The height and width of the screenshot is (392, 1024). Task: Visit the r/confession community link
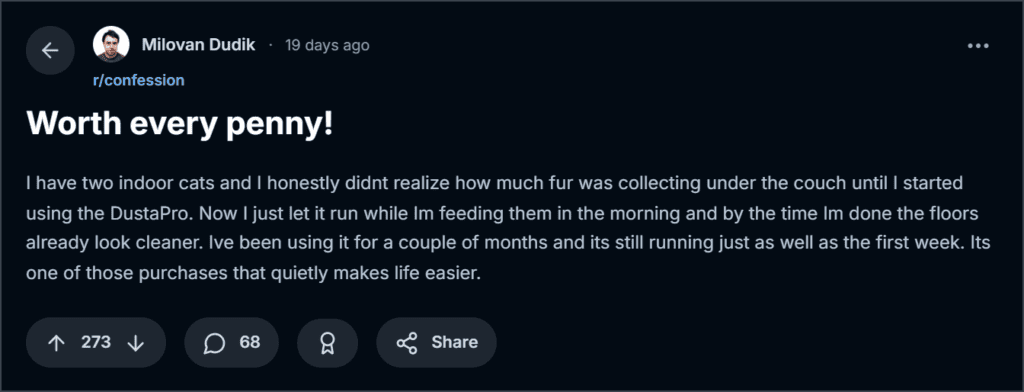[x=138, y=80]
